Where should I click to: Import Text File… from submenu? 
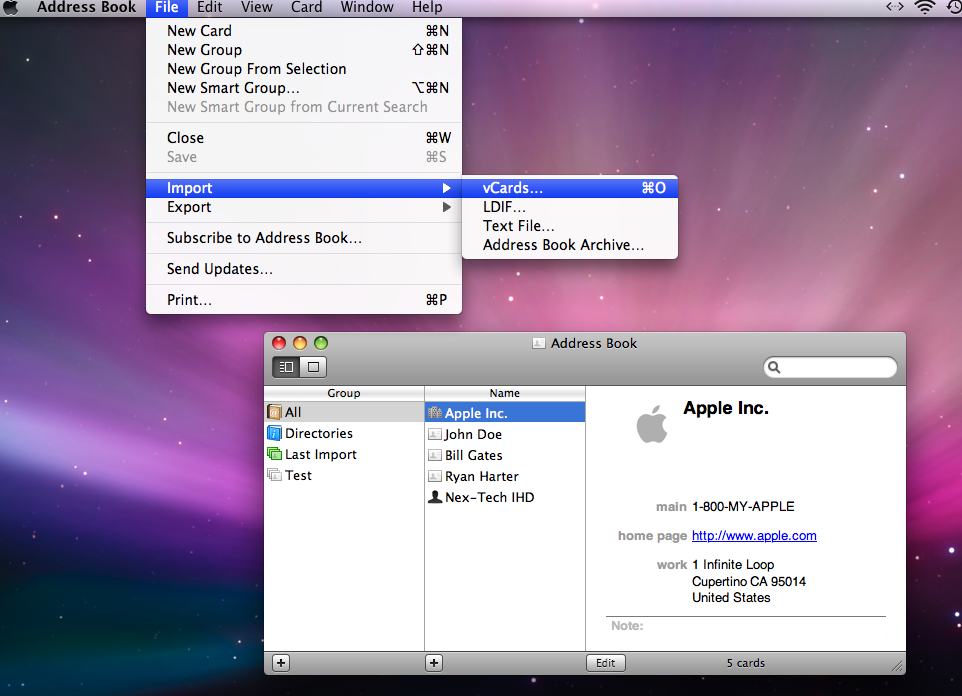(x=570, y=226)
